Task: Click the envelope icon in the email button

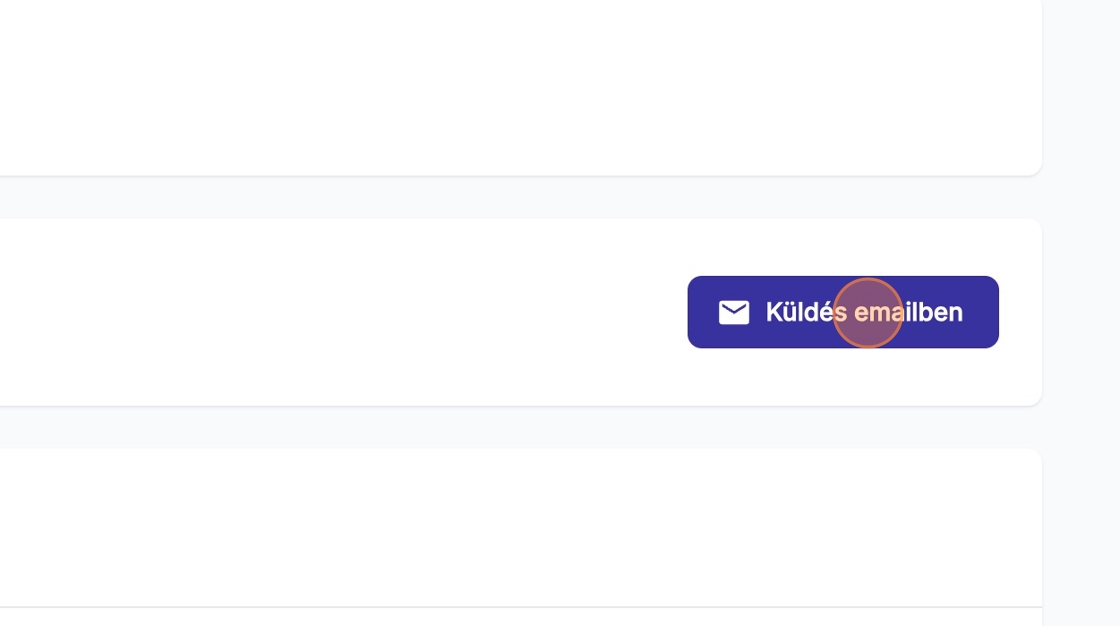Action: (x=733, y=312)
